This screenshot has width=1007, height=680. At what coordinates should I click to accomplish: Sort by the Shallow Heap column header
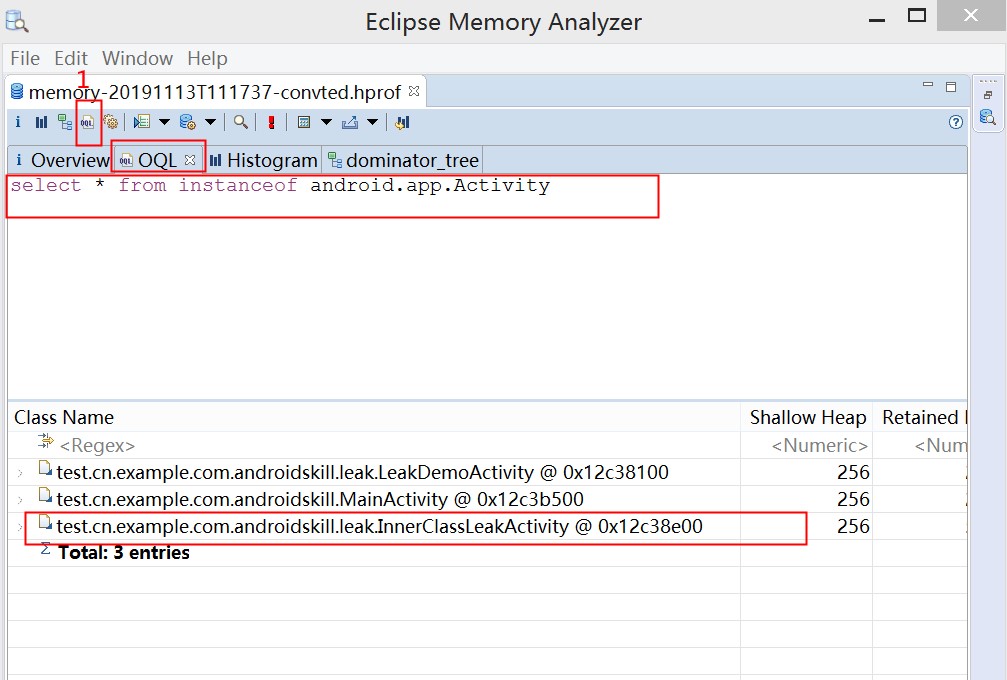807,417
